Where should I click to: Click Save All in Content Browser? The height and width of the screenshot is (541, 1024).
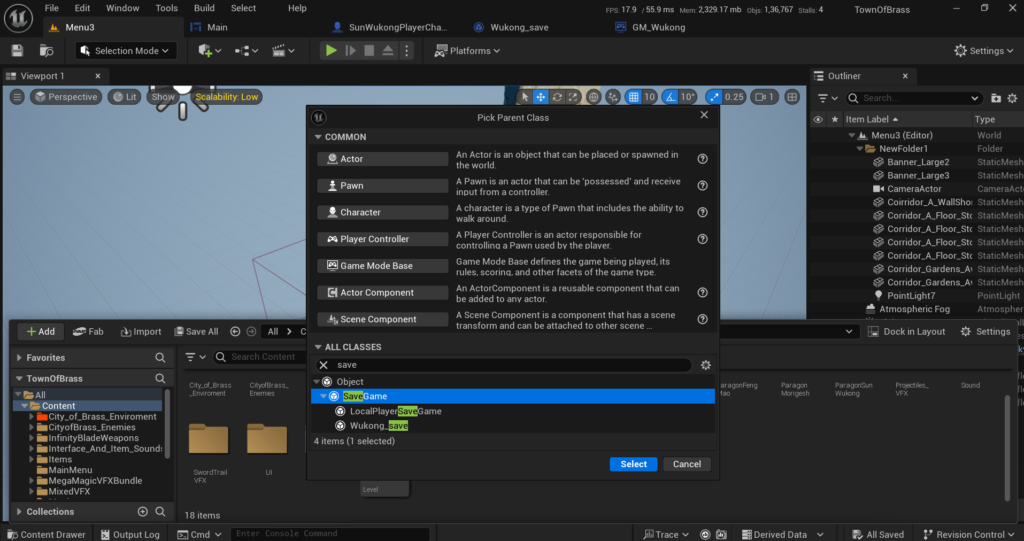[196, 331]
